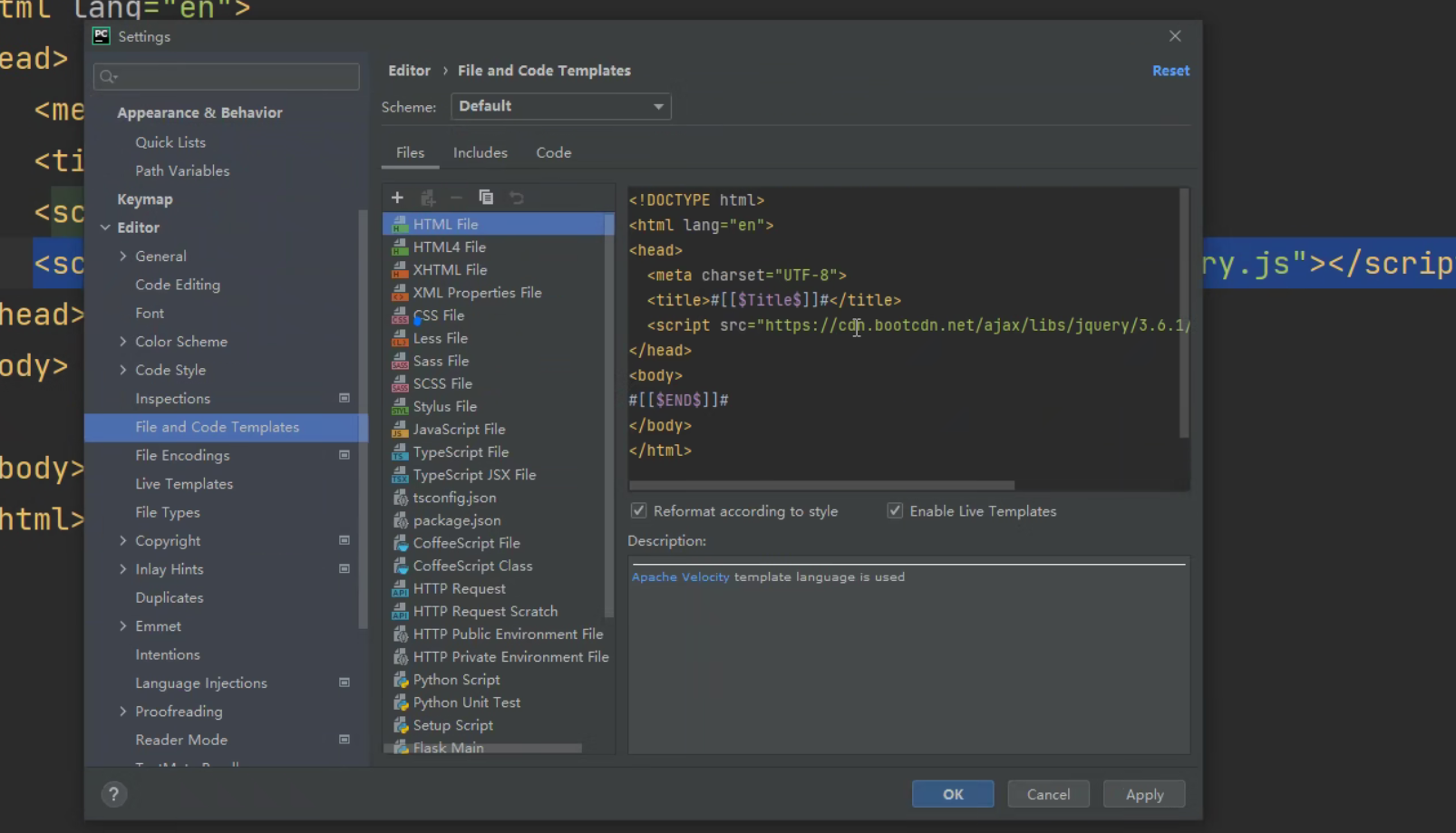Open the Keymap settings page

click(x=145, y=199)
